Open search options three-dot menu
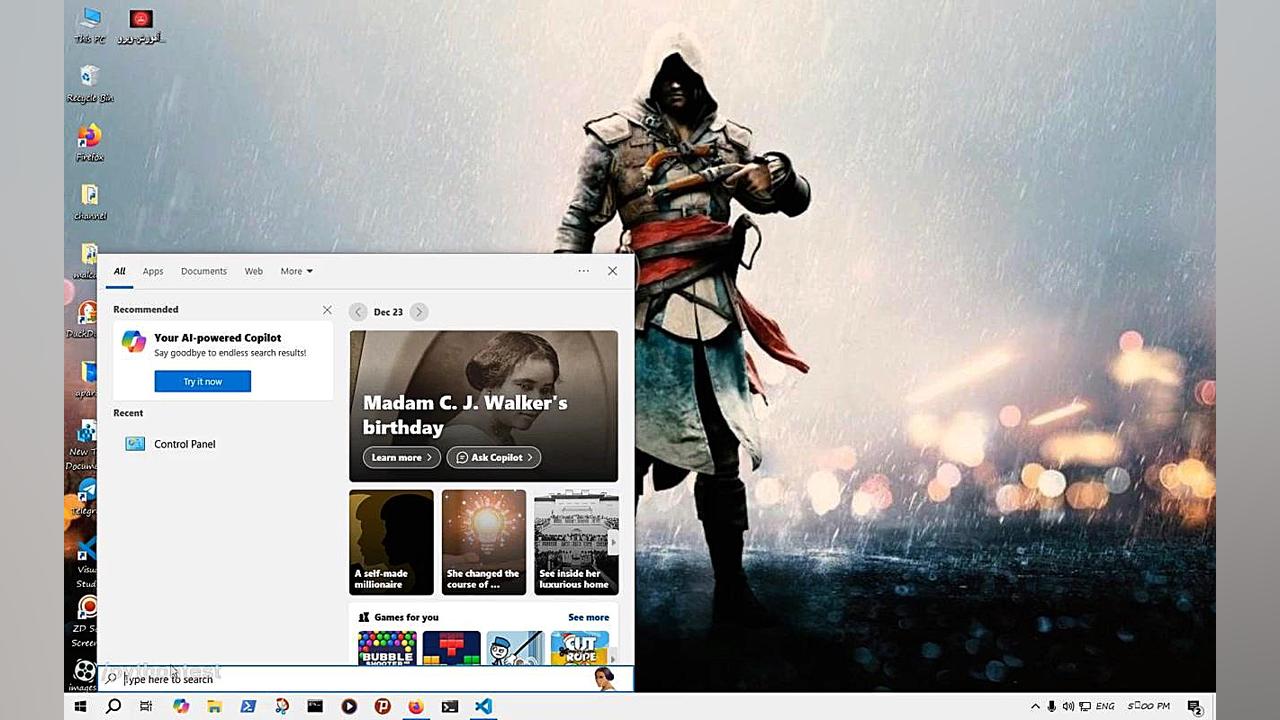This screenshot has height=720, width=1280. click(583, 271)
